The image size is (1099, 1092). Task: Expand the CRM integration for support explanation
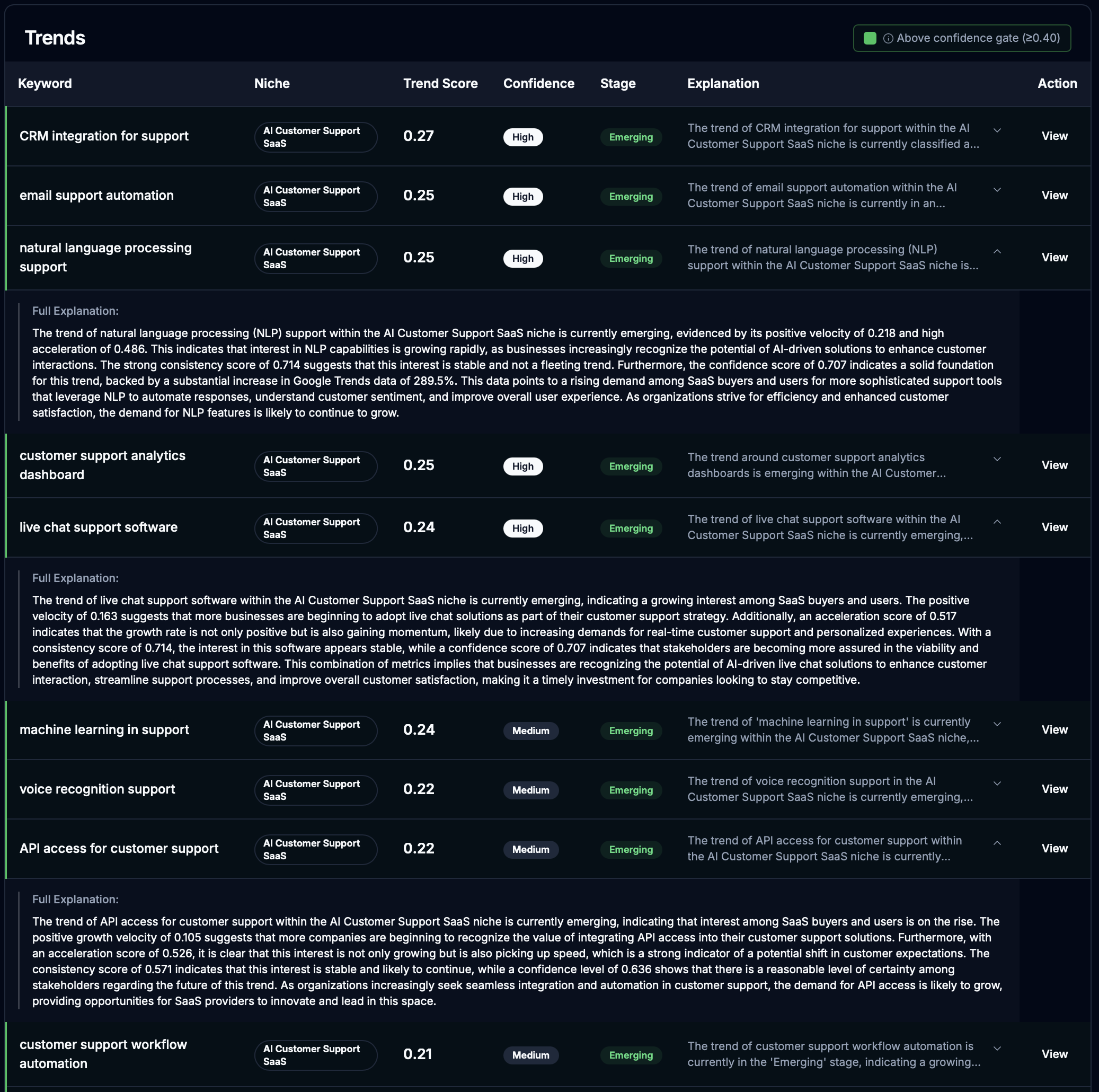click(x=997, y=130)
